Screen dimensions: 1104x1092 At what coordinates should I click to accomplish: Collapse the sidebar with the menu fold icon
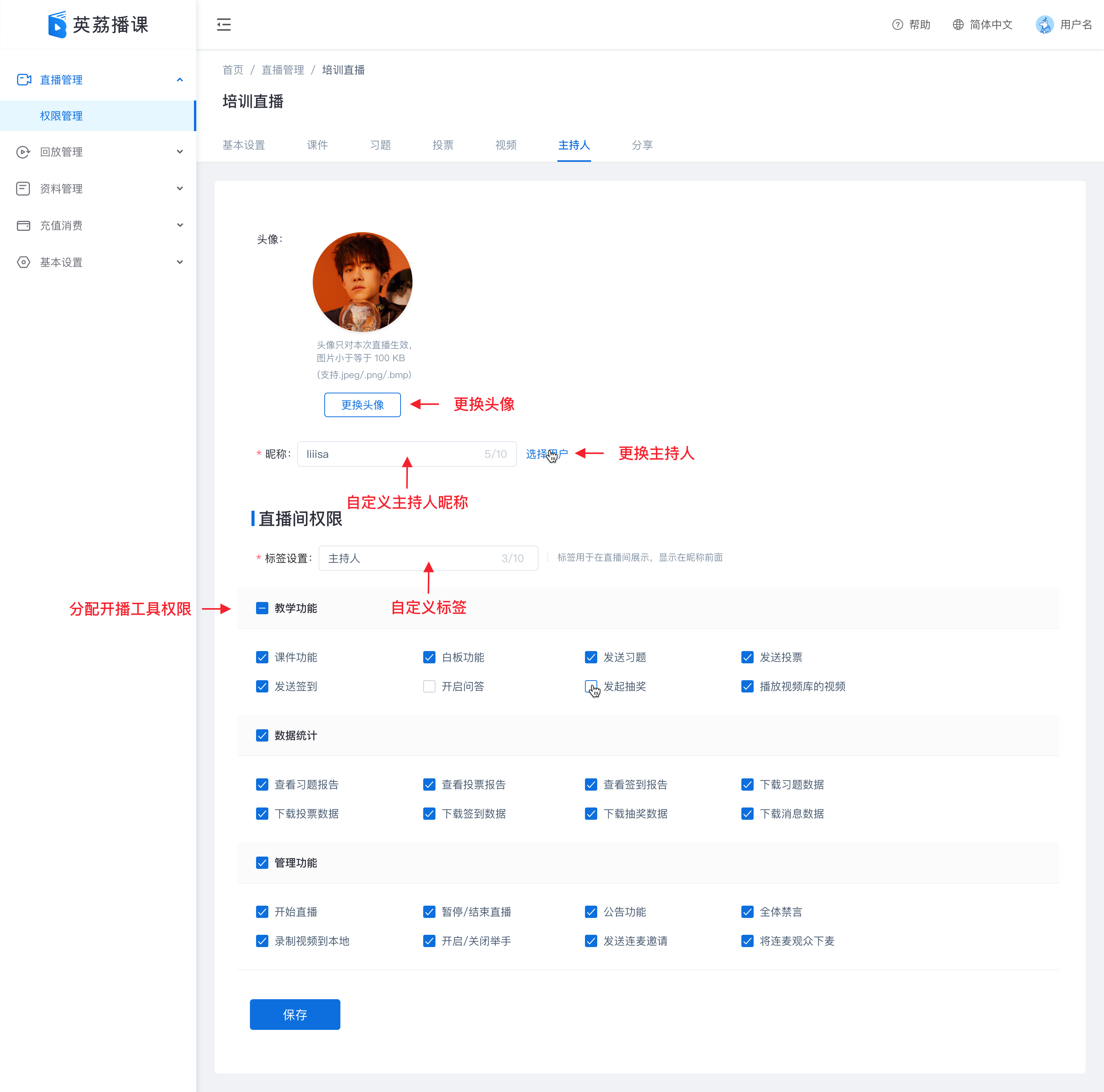pos(223,25)
